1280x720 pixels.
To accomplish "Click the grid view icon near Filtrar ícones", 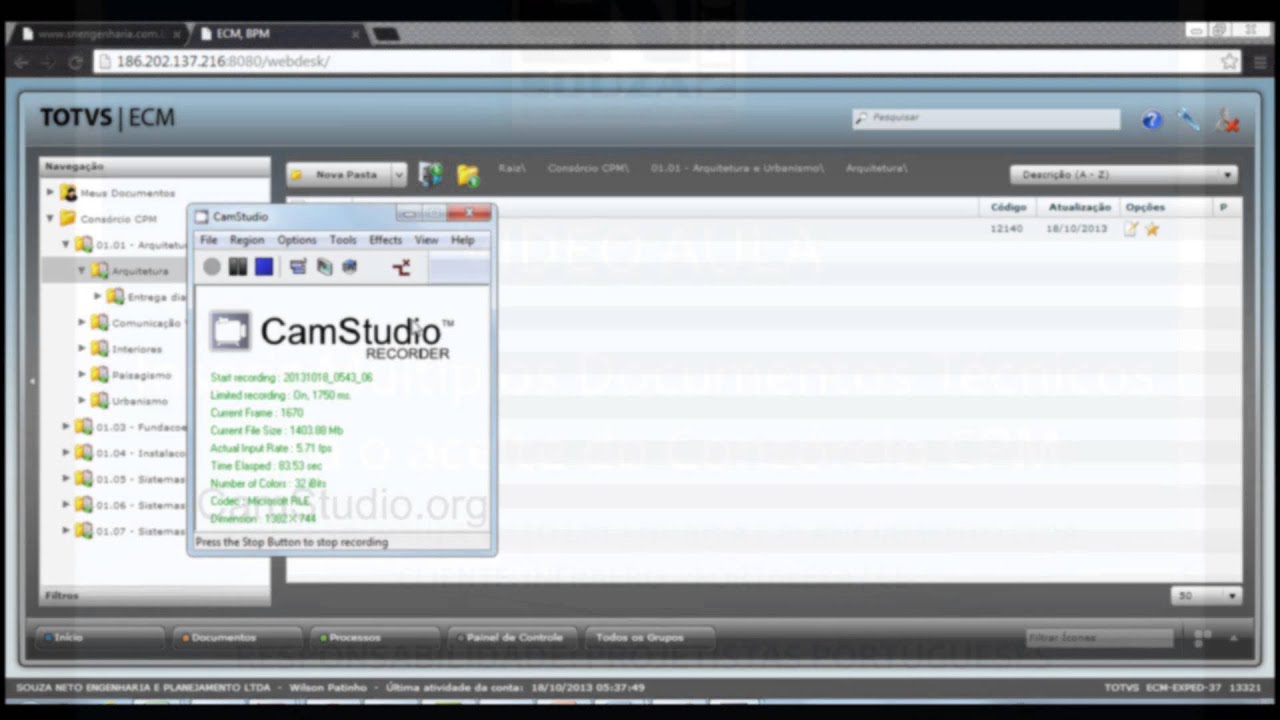I will (1203, 637).
